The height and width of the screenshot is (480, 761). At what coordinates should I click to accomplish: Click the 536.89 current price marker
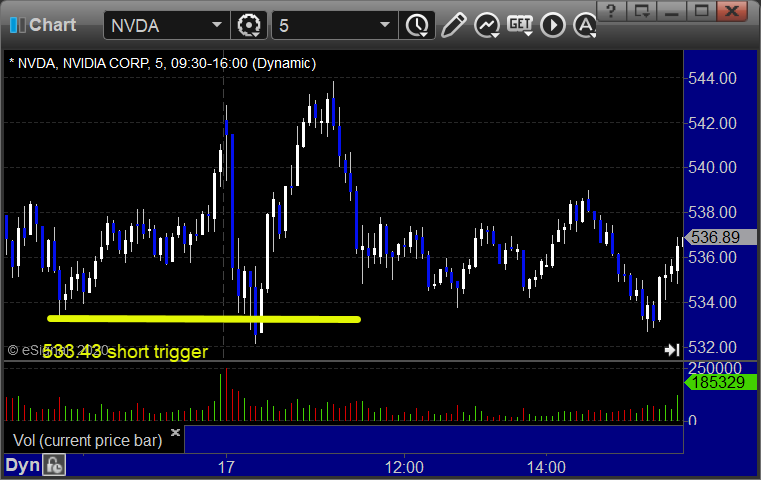(x=720, y=237)
